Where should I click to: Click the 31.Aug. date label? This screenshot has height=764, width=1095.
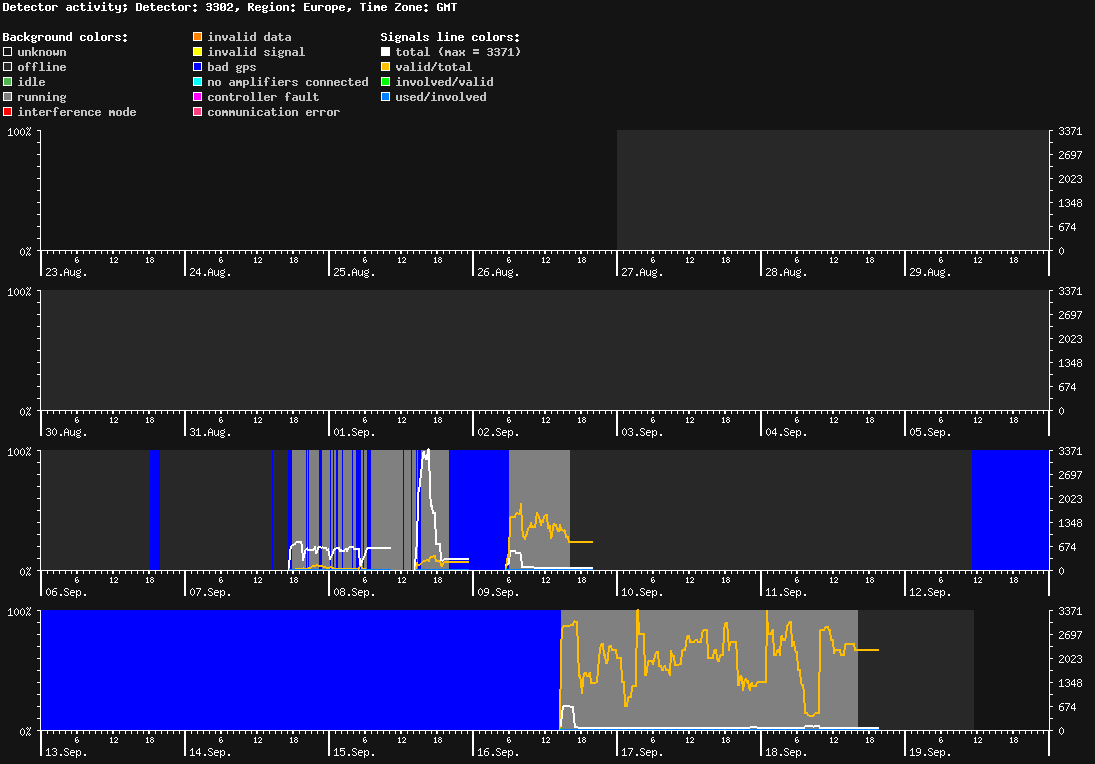coord(210,432)
